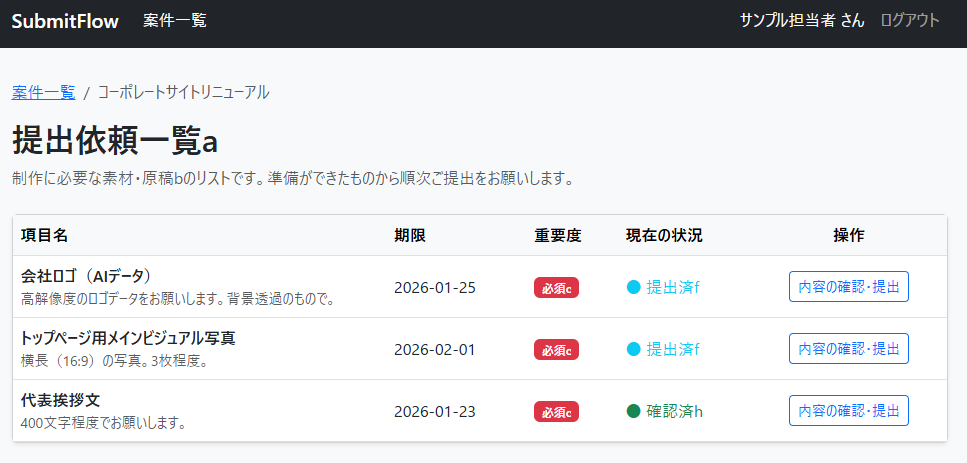The width and height of the screenshot is (967, 463).
Task: Click the 会社ロゴ（AIデータ） item title
Action: tap(85, 276)
